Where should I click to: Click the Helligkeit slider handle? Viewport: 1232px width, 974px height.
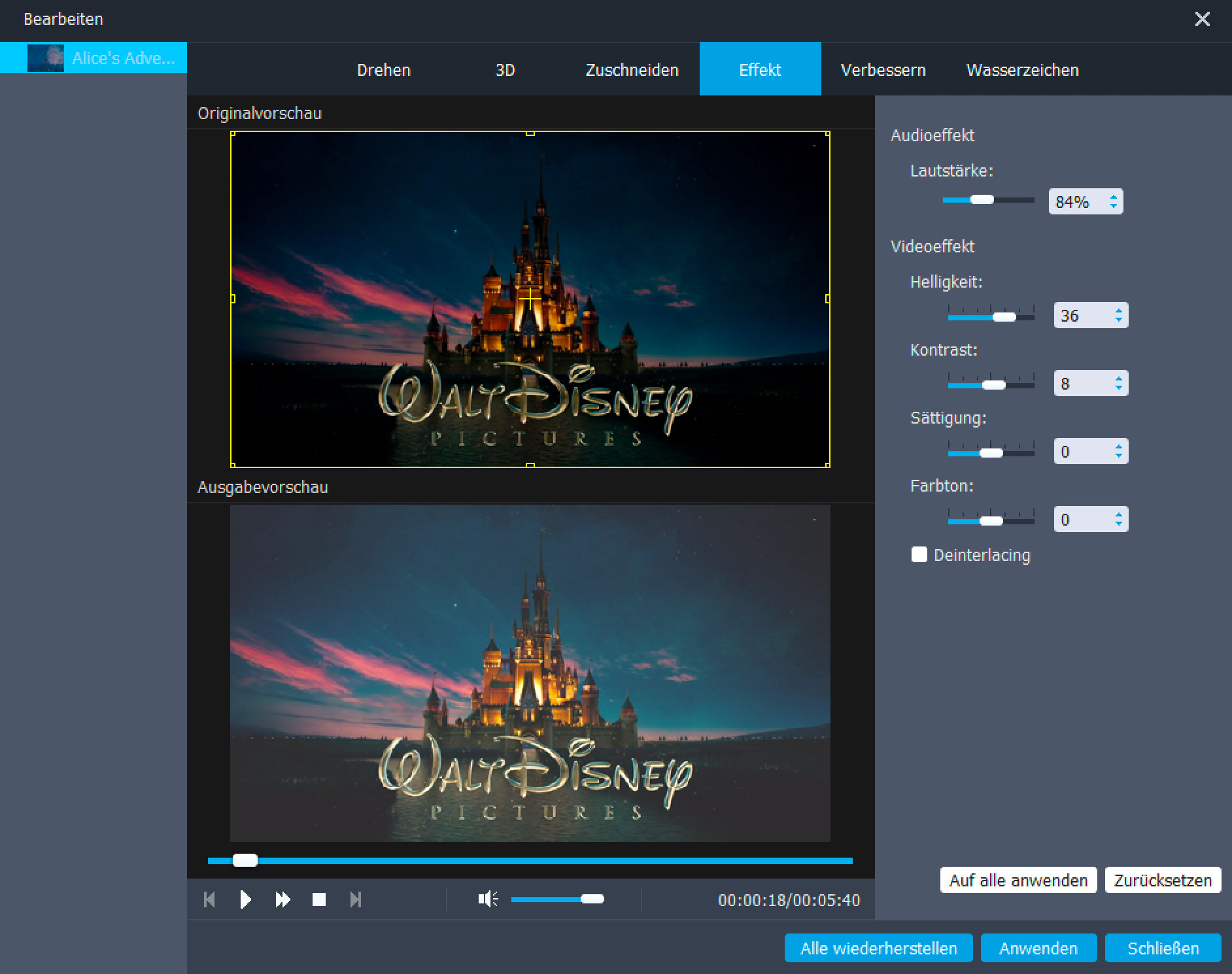tap(1004, 317)
